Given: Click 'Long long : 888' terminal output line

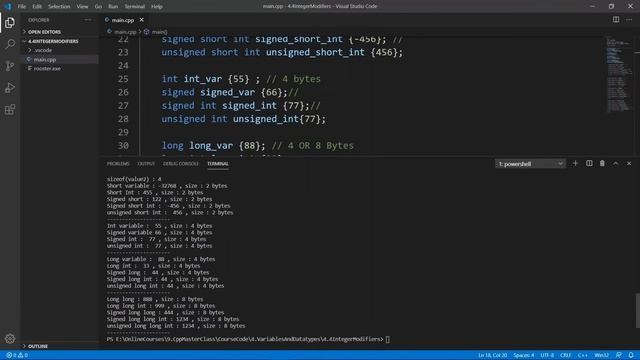Looking at the screenshot, I should pyautogui.click(x=155, y=299).
